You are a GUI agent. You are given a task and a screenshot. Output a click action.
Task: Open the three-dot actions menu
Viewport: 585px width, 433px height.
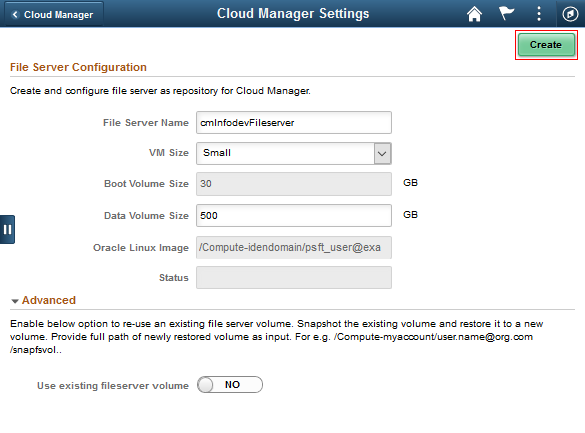(539, 14)
